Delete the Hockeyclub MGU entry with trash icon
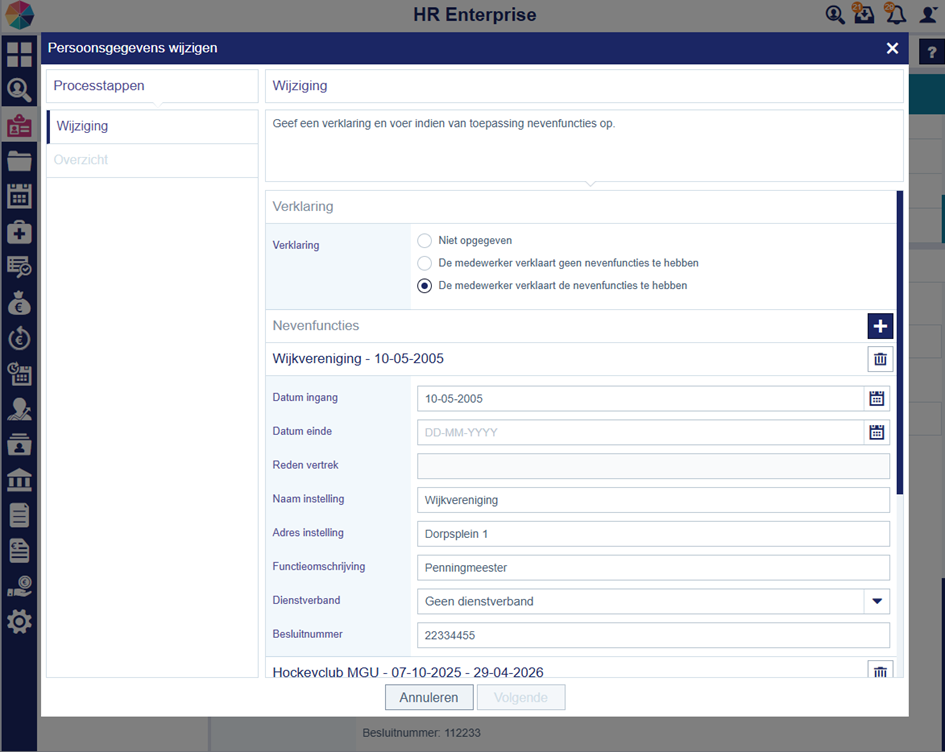Viewport: 945px width, 752px height. click(880, 670)
